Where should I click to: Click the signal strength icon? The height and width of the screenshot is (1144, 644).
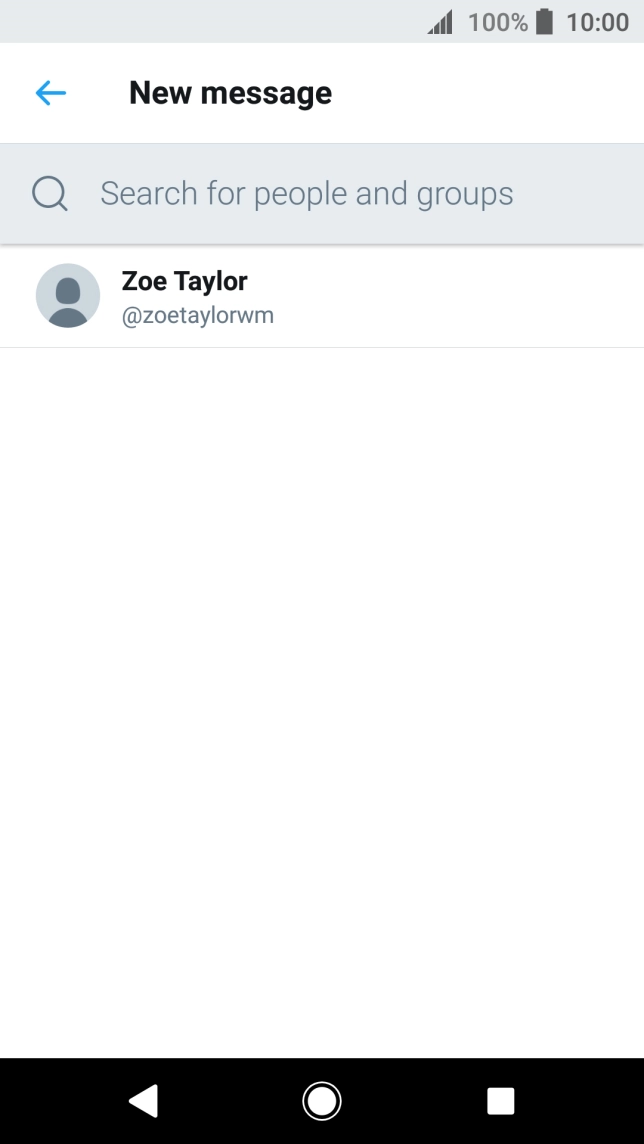point(440,22)
